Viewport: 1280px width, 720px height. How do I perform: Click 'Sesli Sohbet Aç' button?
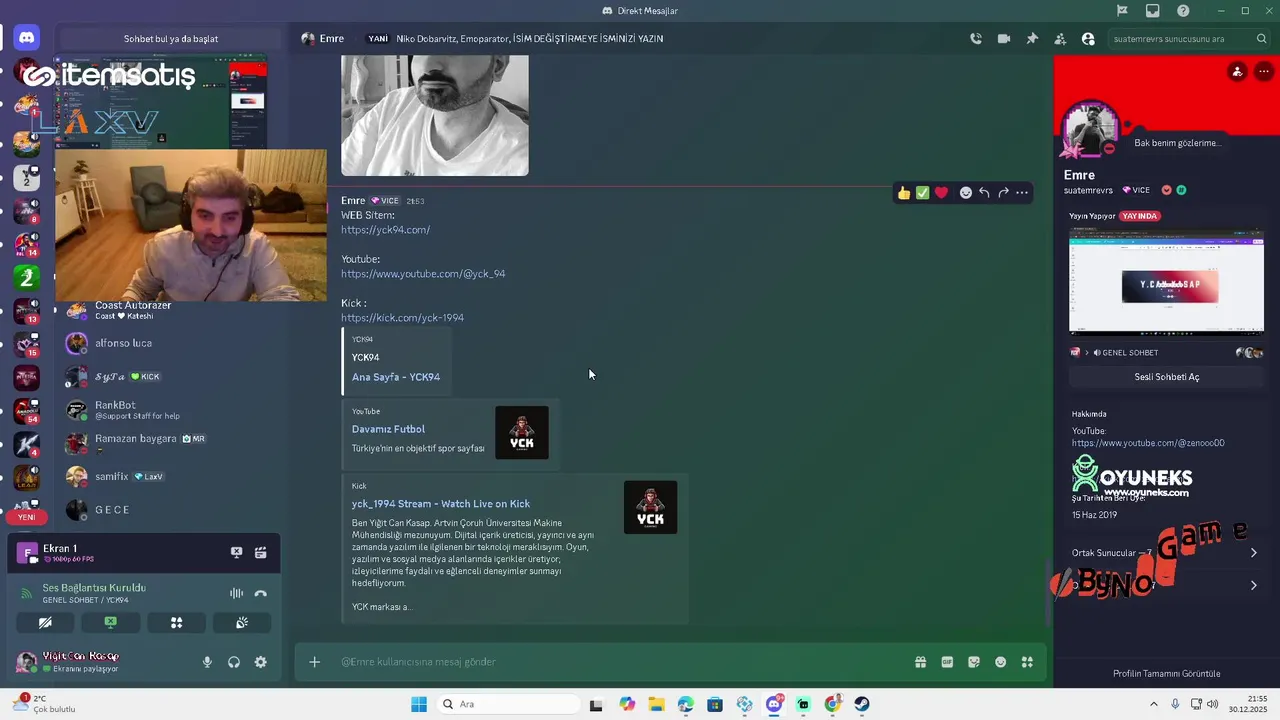pos(1166,377)
